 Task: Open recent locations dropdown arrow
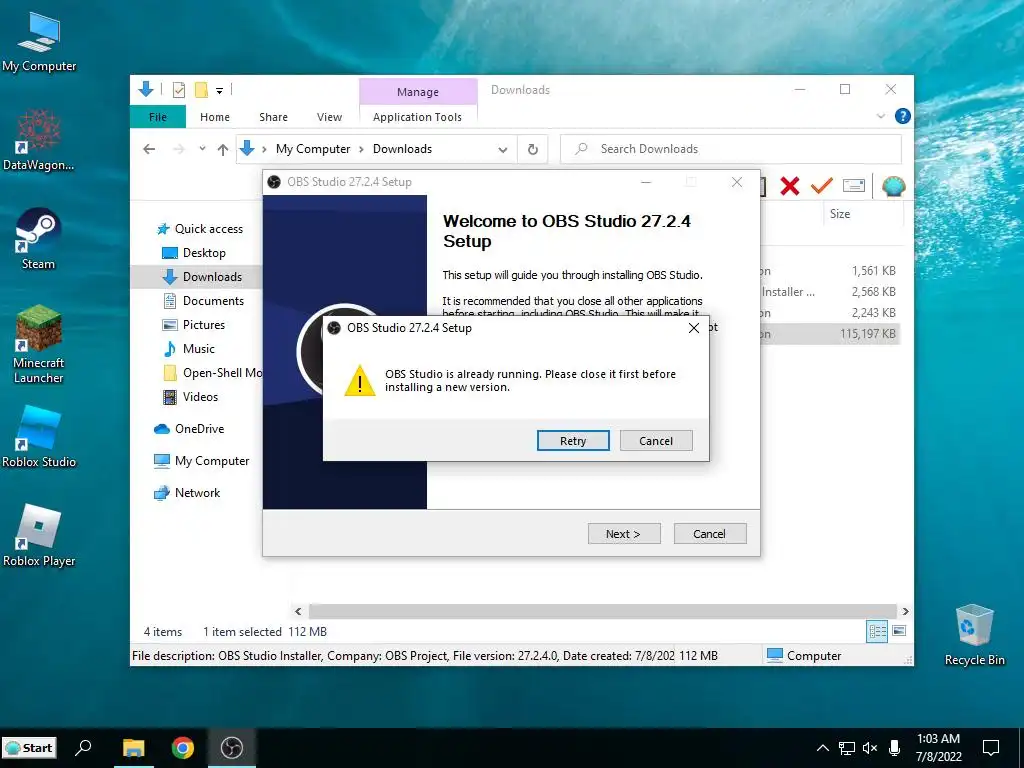coord(202,149)
